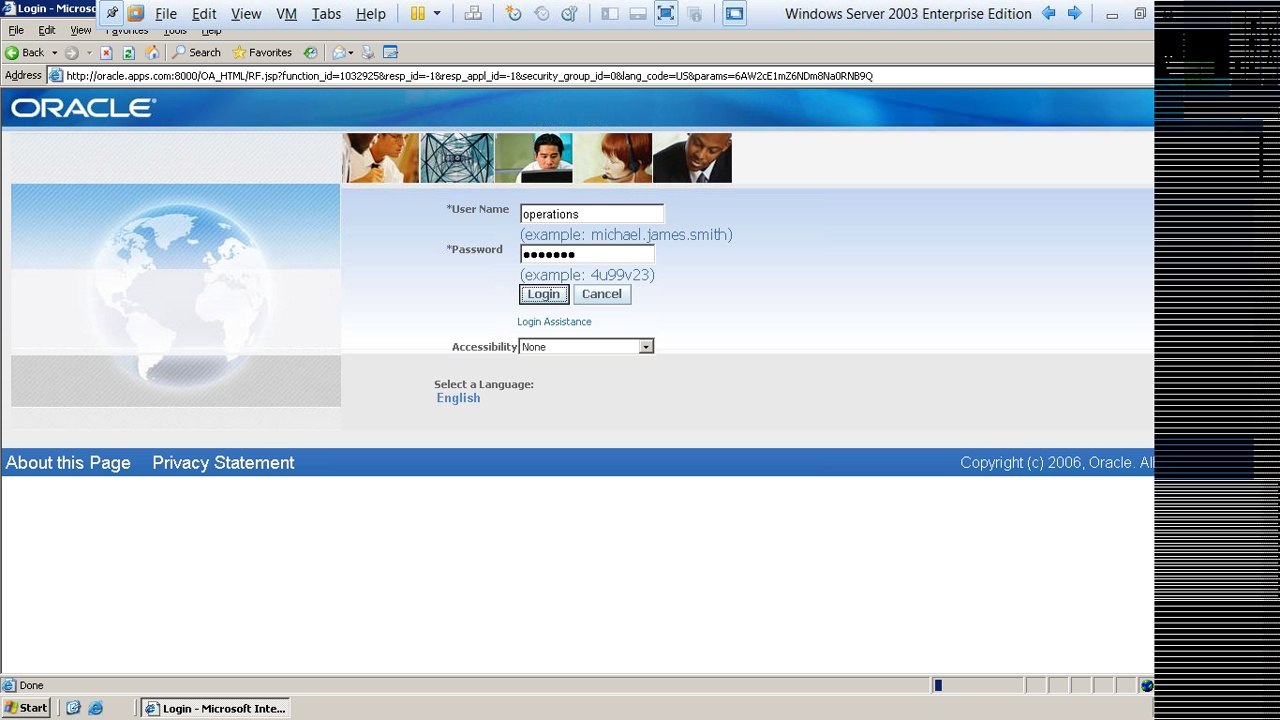Viewport: 1280px width, 720px height.
Task: Click the Internet zone status bar icon
Action: pyautogui.click(x=1146, y=686)
